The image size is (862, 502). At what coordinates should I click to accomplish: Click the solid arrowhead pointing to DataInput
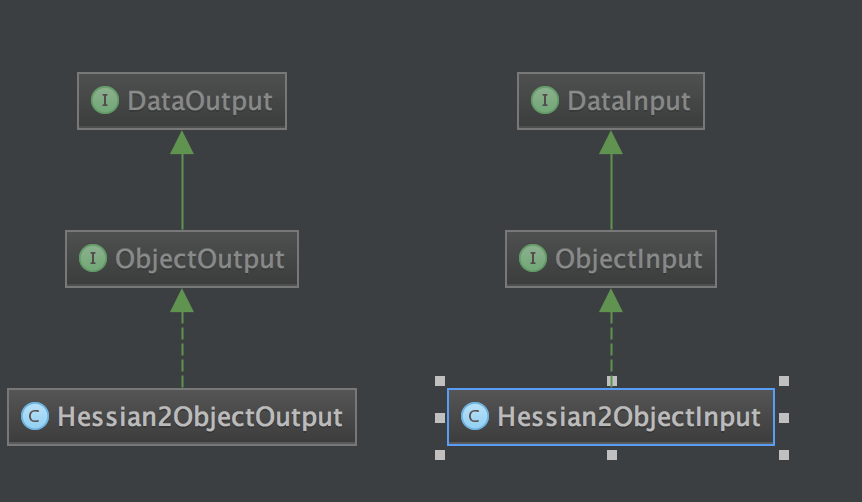pos(611,142)
